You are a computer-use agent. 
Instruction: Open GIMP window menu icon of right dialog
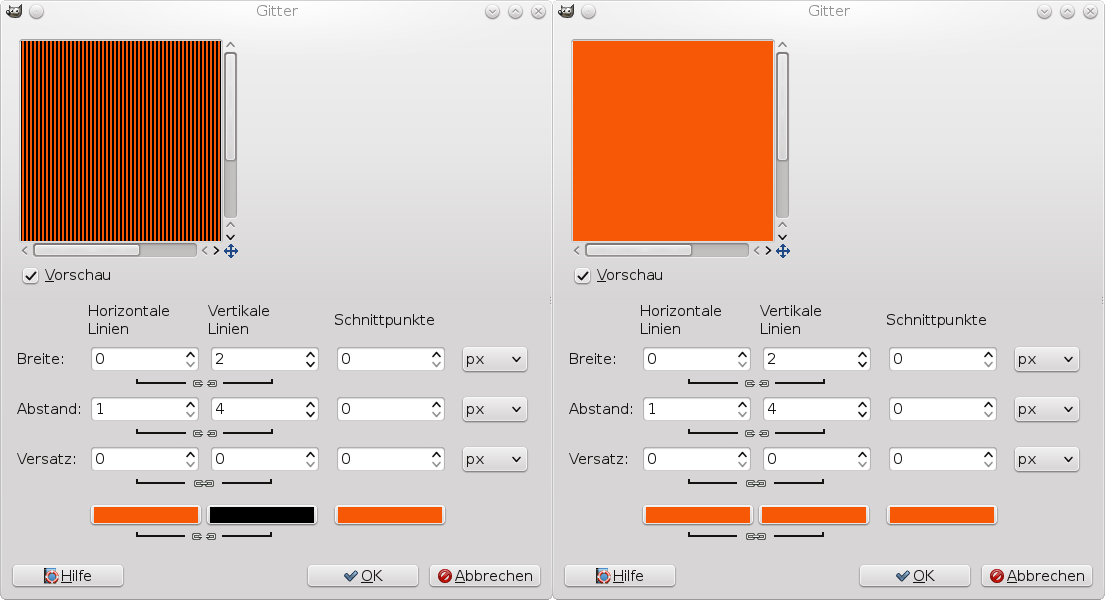pyautogui.click(x=566, y=11)
